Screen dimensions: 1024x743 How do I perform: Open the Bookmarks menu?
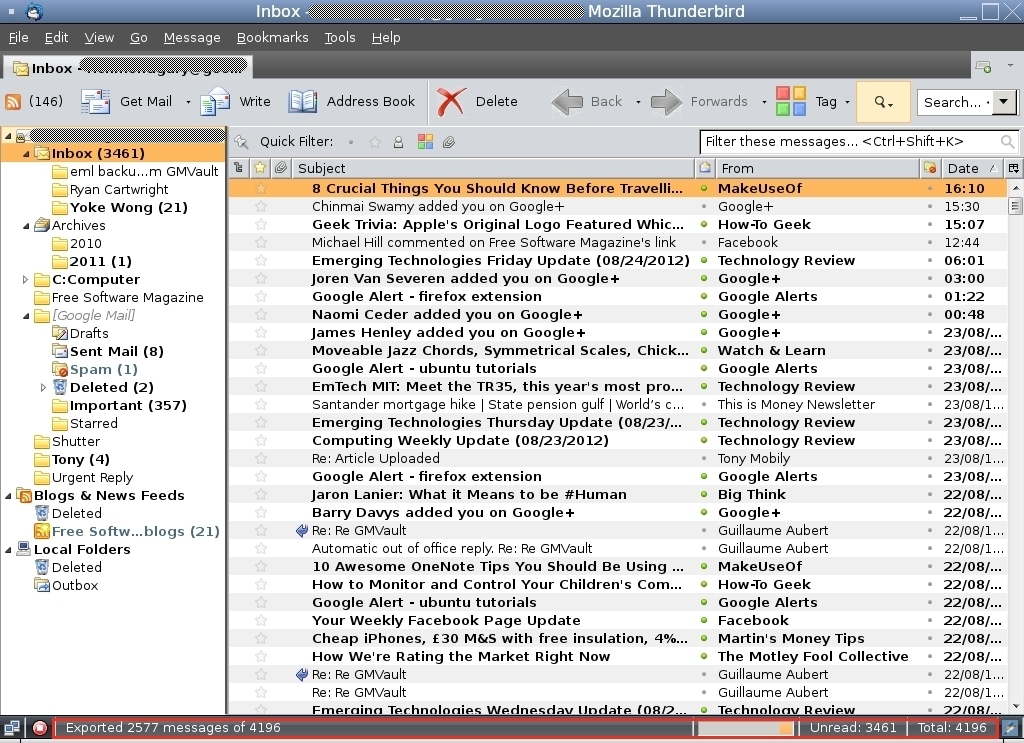click(272, 38)
